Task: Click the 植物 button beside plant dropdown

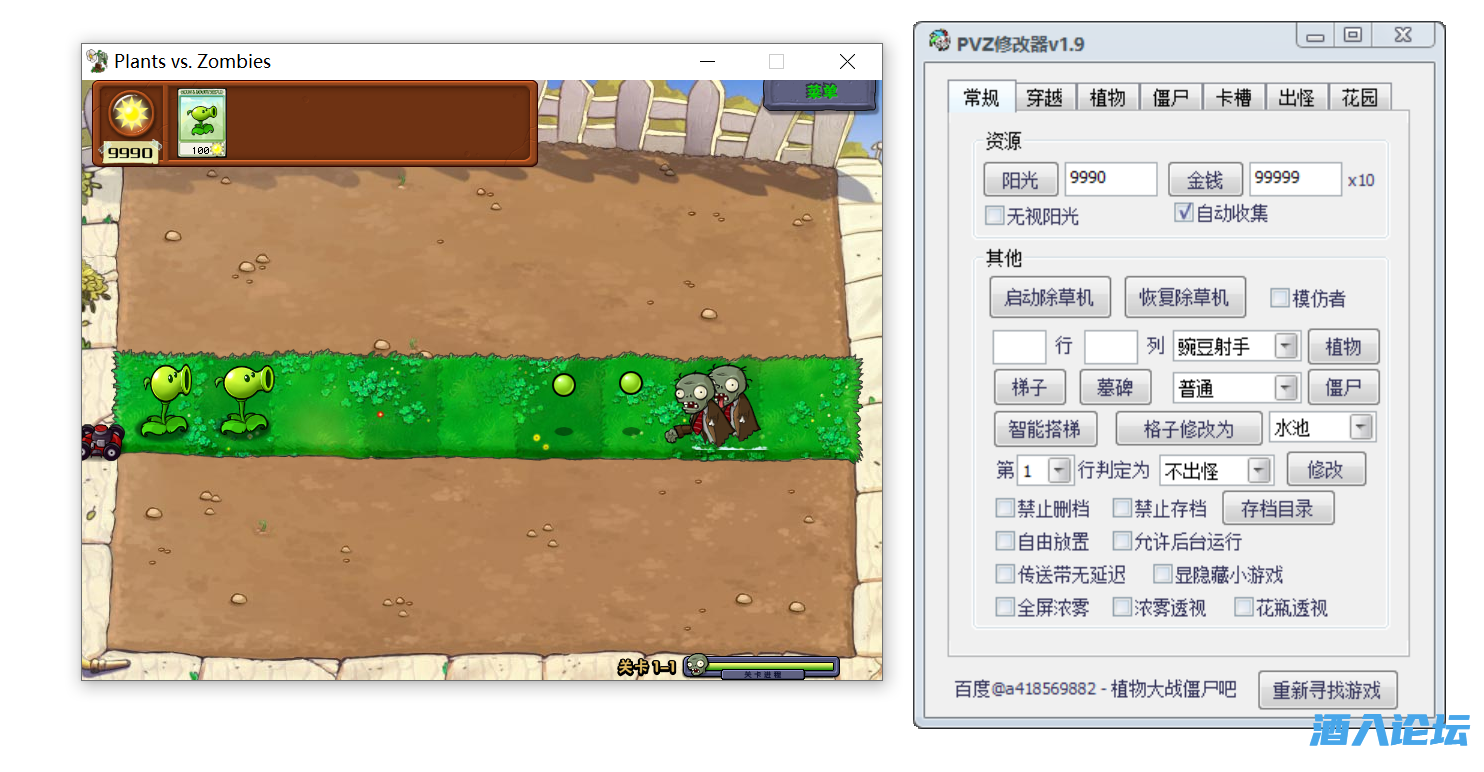Action: tap(1343, 347)
